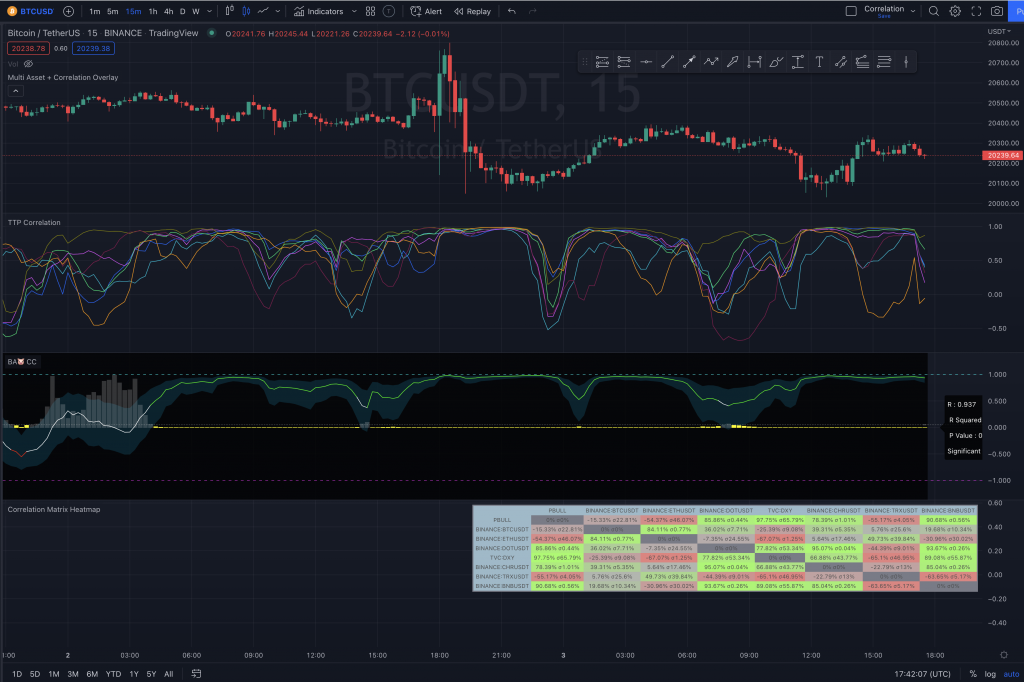Save the Correlation layout
1024x682 pixels.
coord(884,16)
